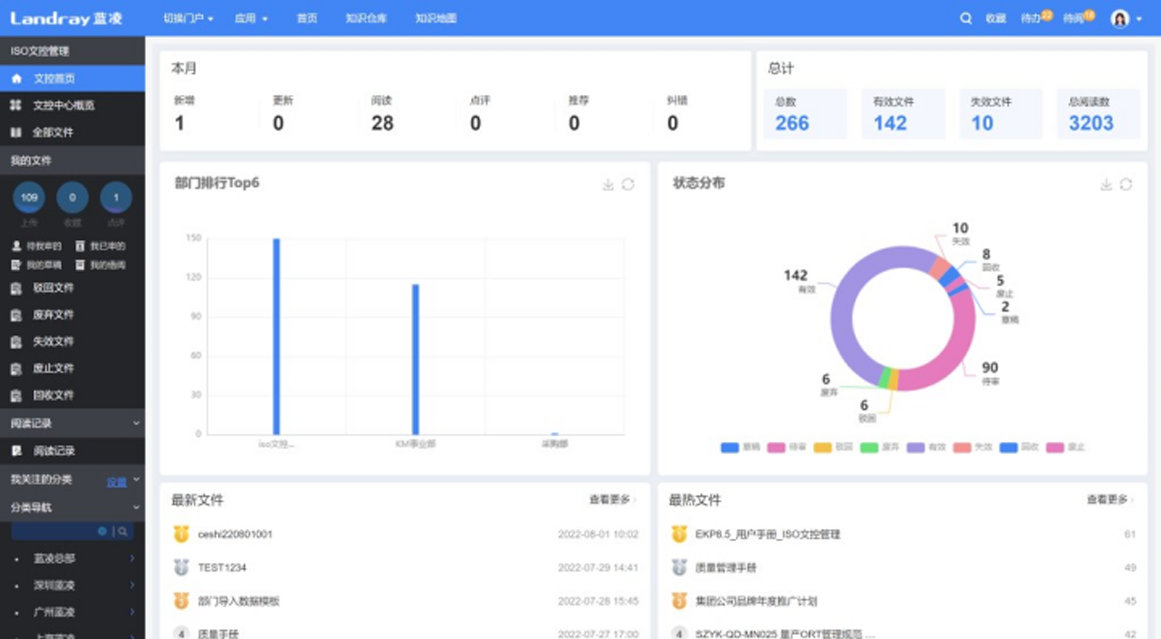The image size is (1161, 639).
Task: Open the file TEST1234 in 最新文件
Action: click(222, 567)
